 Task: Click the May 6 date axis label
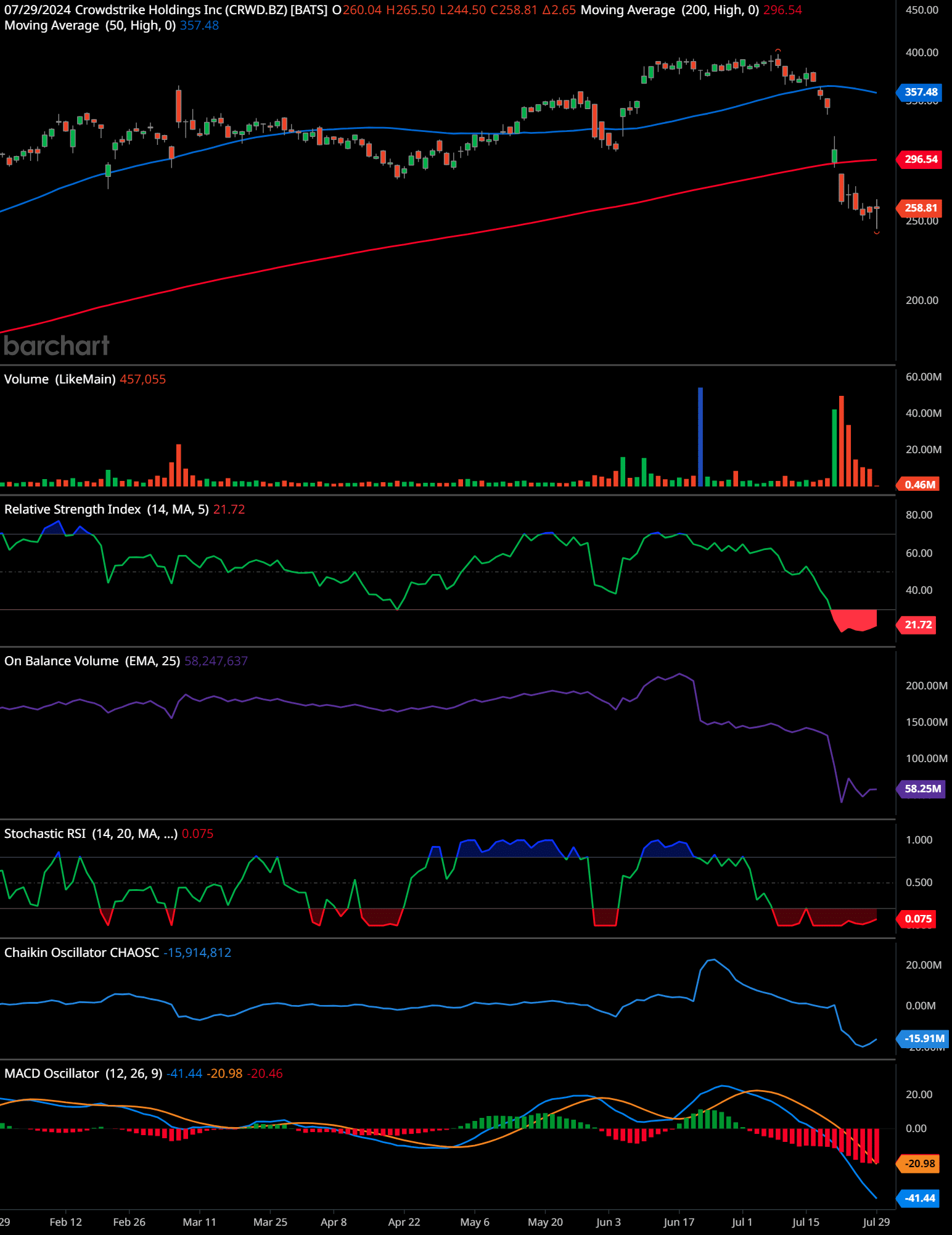(x=475, y=1222)
